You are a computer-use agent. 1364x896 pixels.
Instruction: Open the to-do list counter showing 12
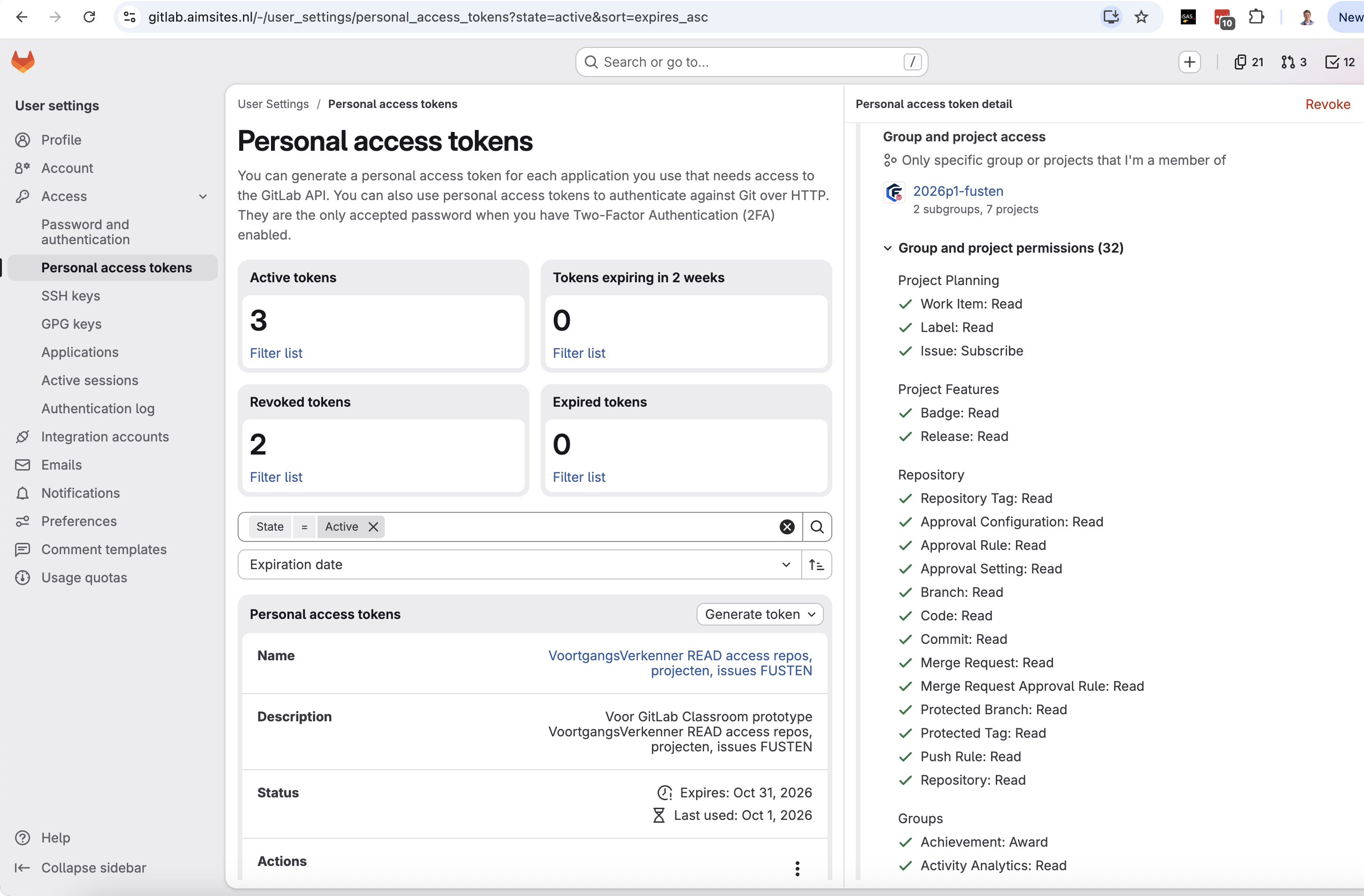[x=1340, y=62]
